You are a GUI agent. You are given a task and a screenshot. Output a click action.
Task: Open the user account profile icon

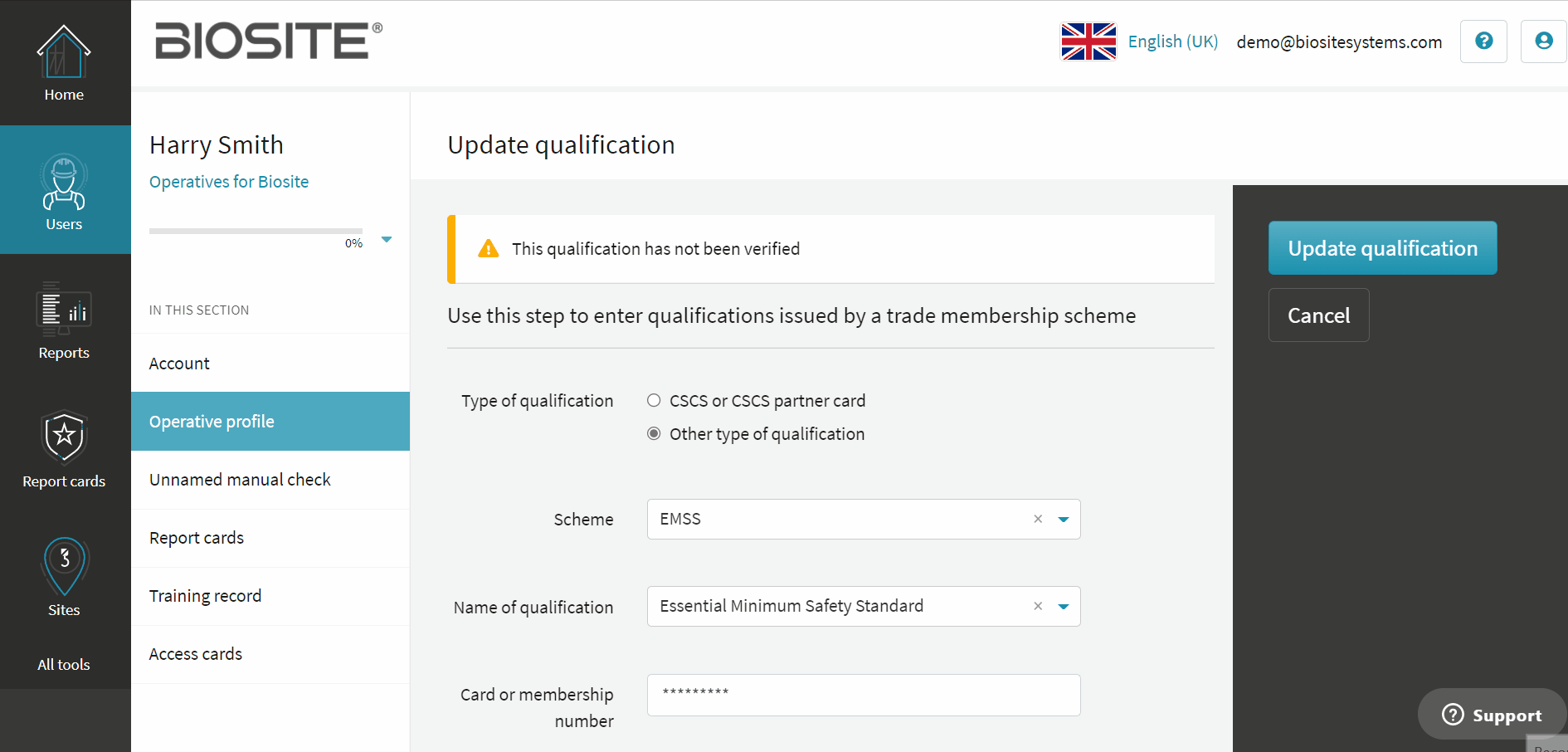click(x=1543, y=42)
